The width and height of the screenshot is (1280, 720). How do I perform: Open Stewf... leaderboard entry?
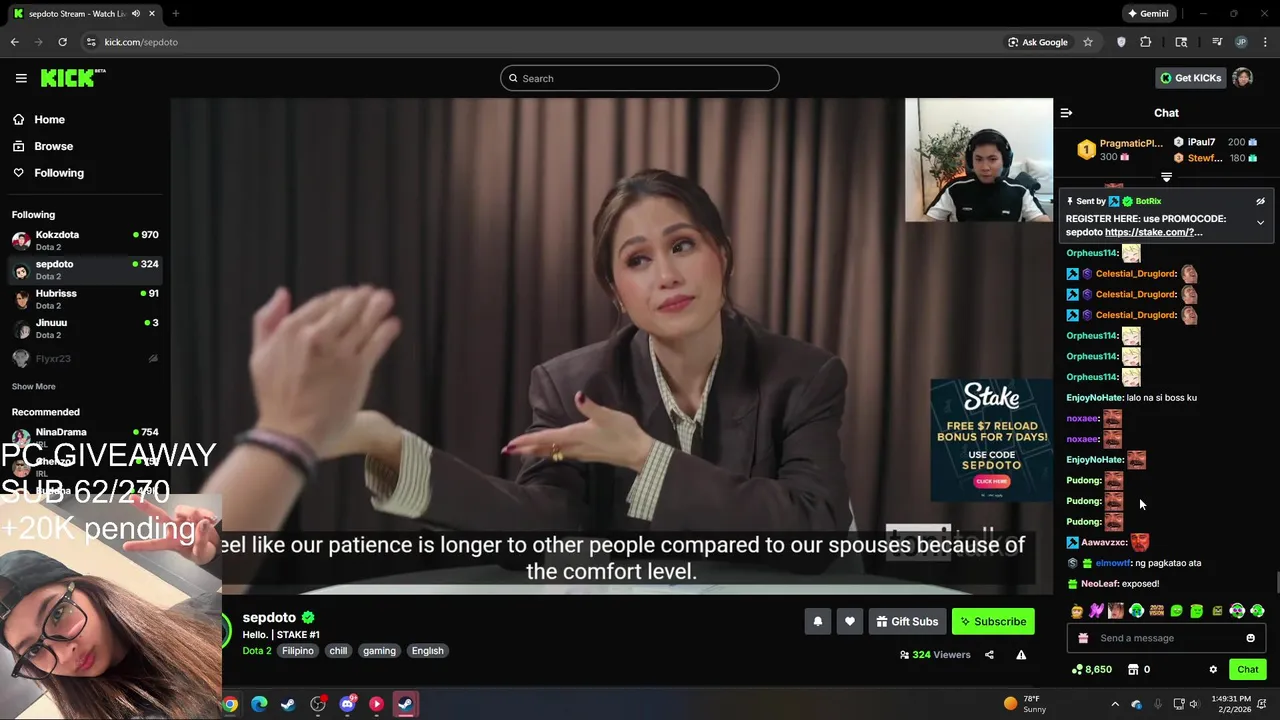click(x=1215, y=158)
